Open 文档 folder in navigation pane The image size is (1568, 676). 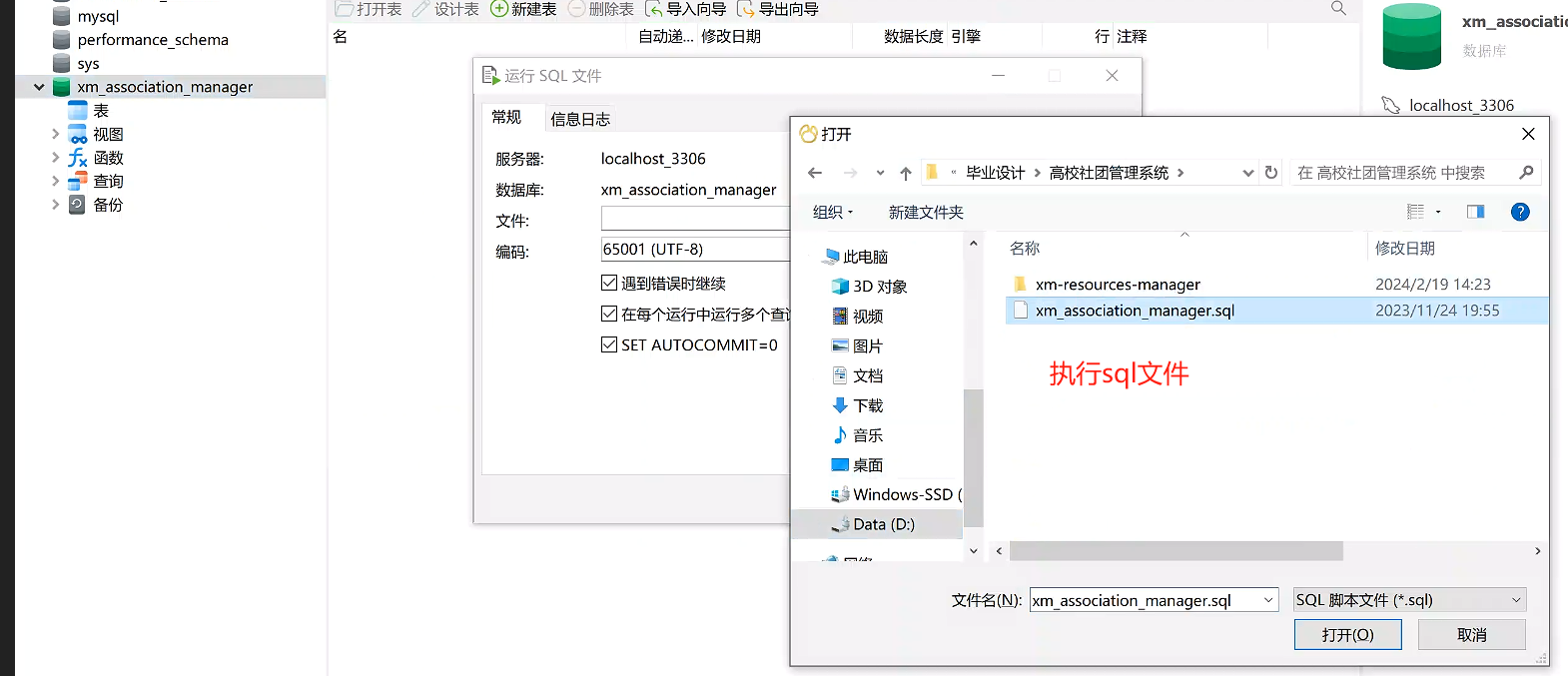(x=857, y=375)
